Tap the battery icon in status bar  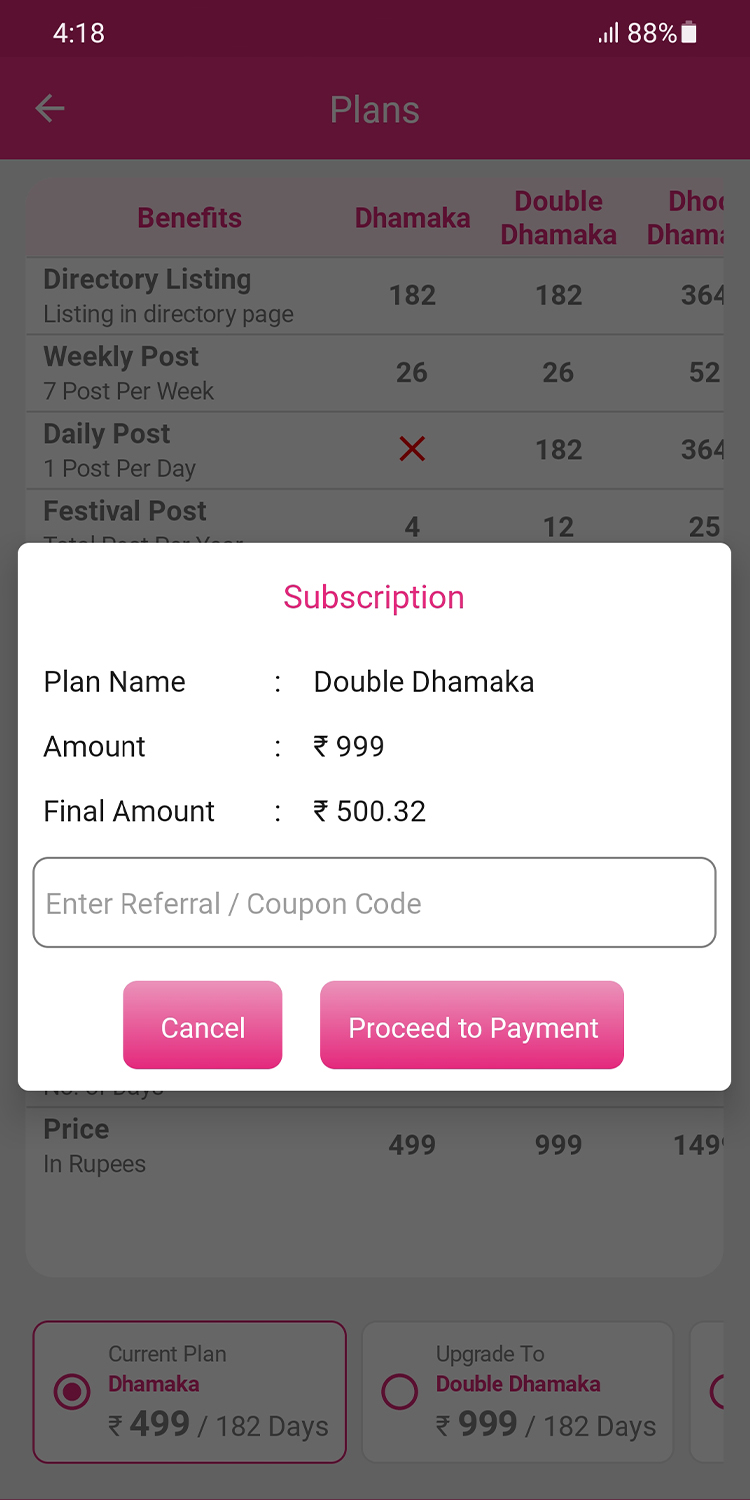coord(689,33)
